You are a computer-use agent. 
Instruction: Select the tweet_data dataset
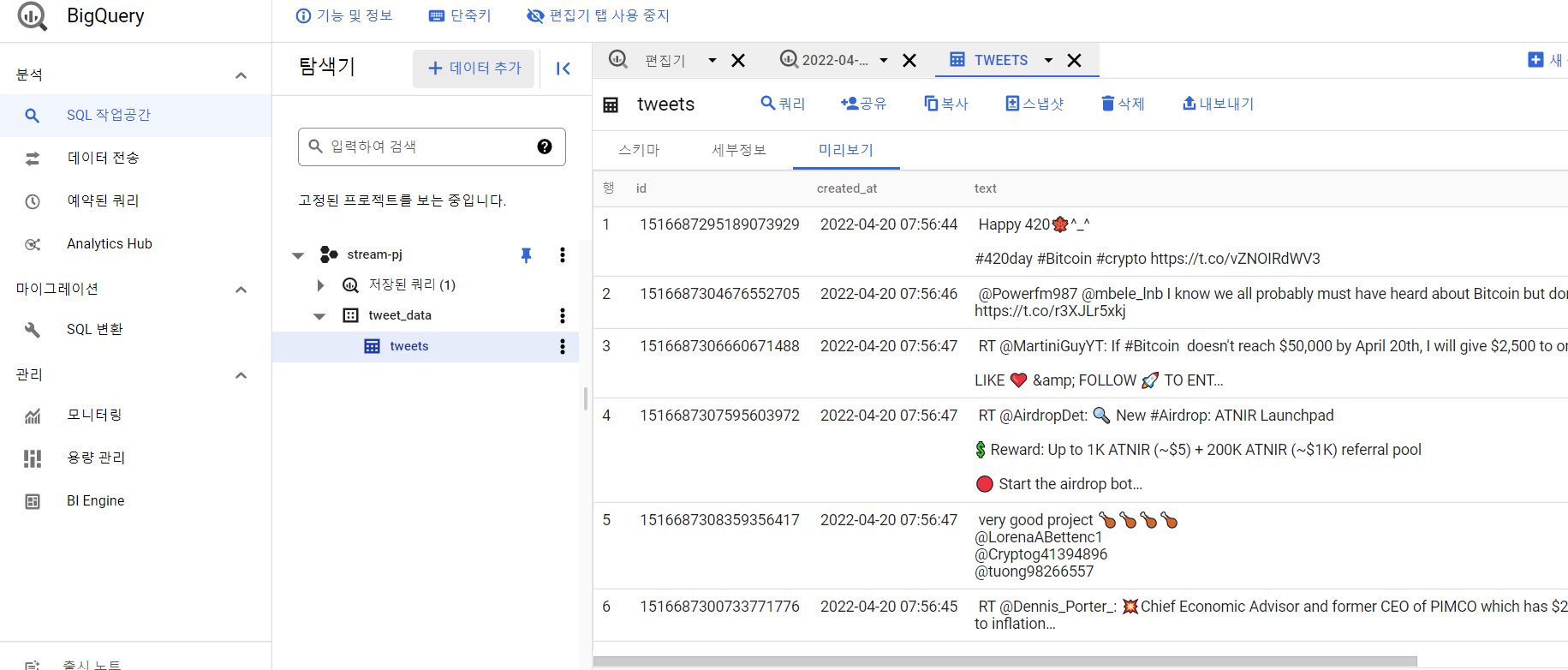coord(400,315)
